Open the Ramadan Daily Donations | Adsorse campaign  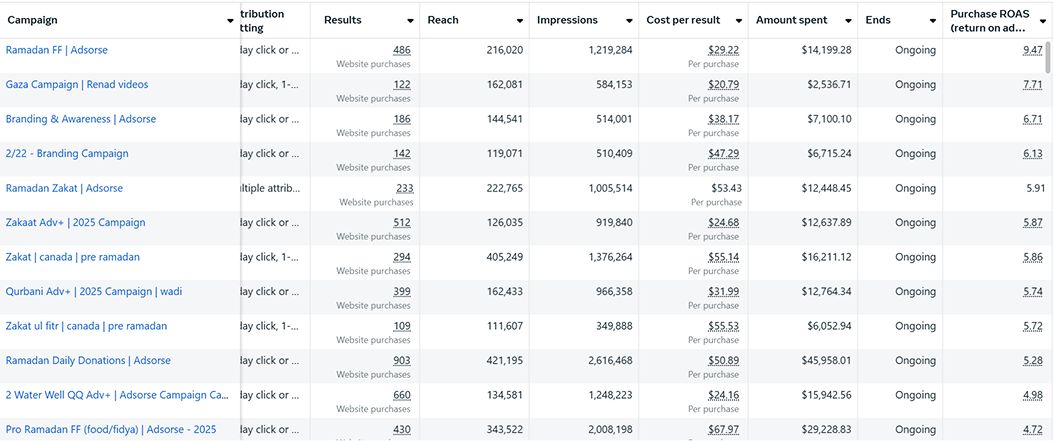pyautogui.click(x=88, y=361)
